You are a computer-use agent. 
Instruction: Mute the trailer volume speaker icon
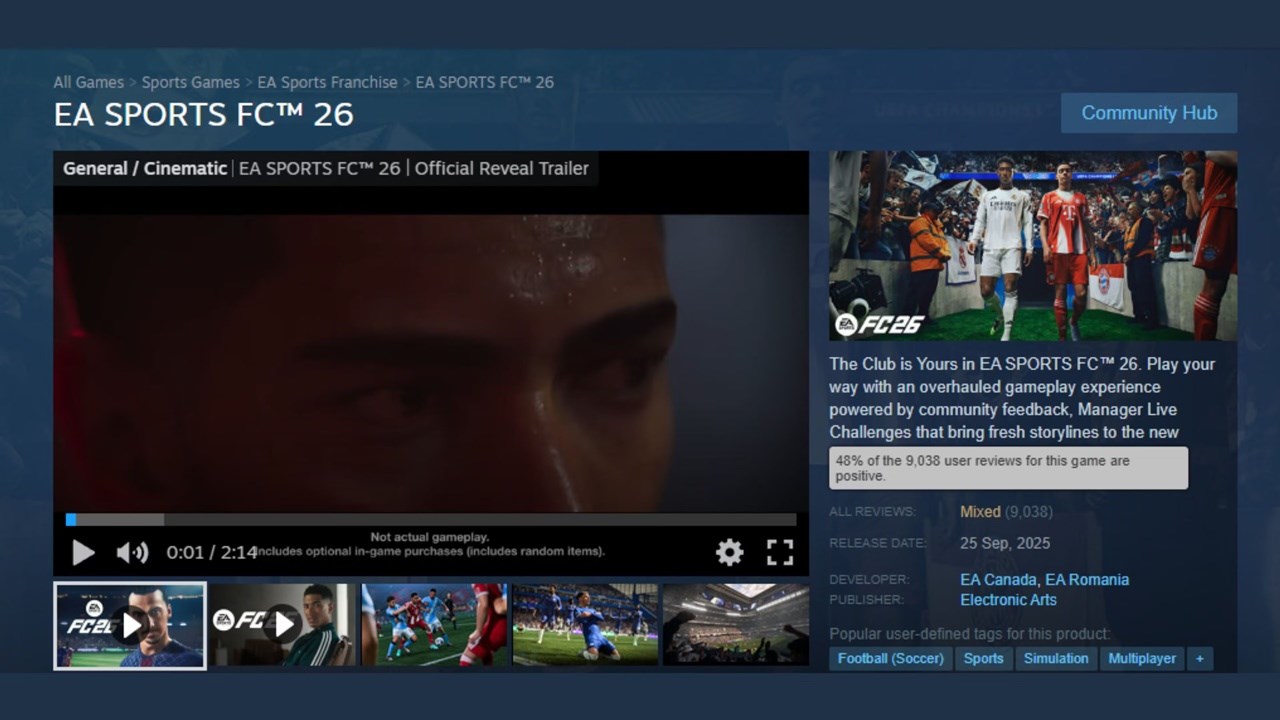coord(131,552)
